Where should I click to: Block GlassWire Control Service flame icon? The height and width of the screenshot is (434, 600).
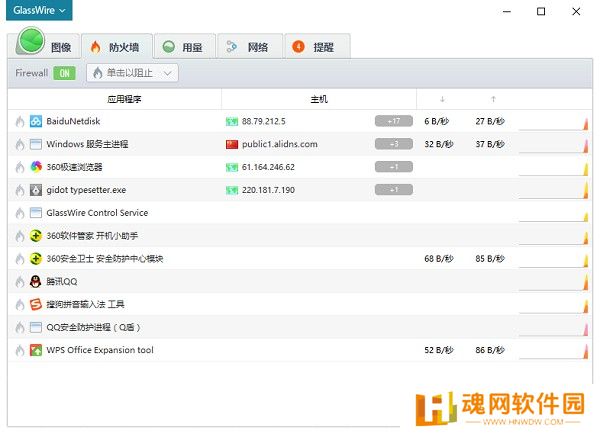20,213
